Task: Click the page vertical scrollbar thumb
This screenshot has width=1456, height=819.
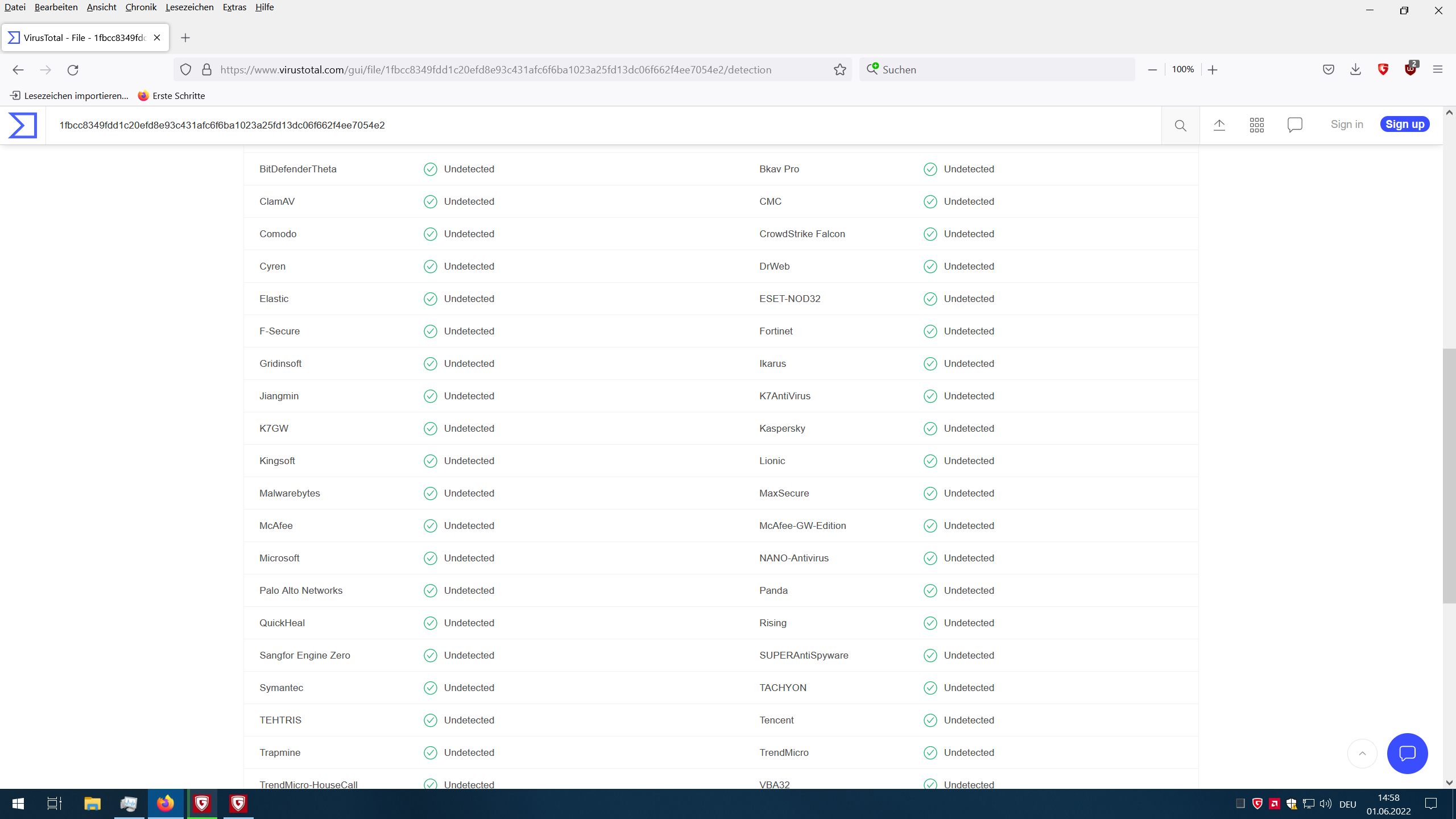Action: tap(1449, 475)
